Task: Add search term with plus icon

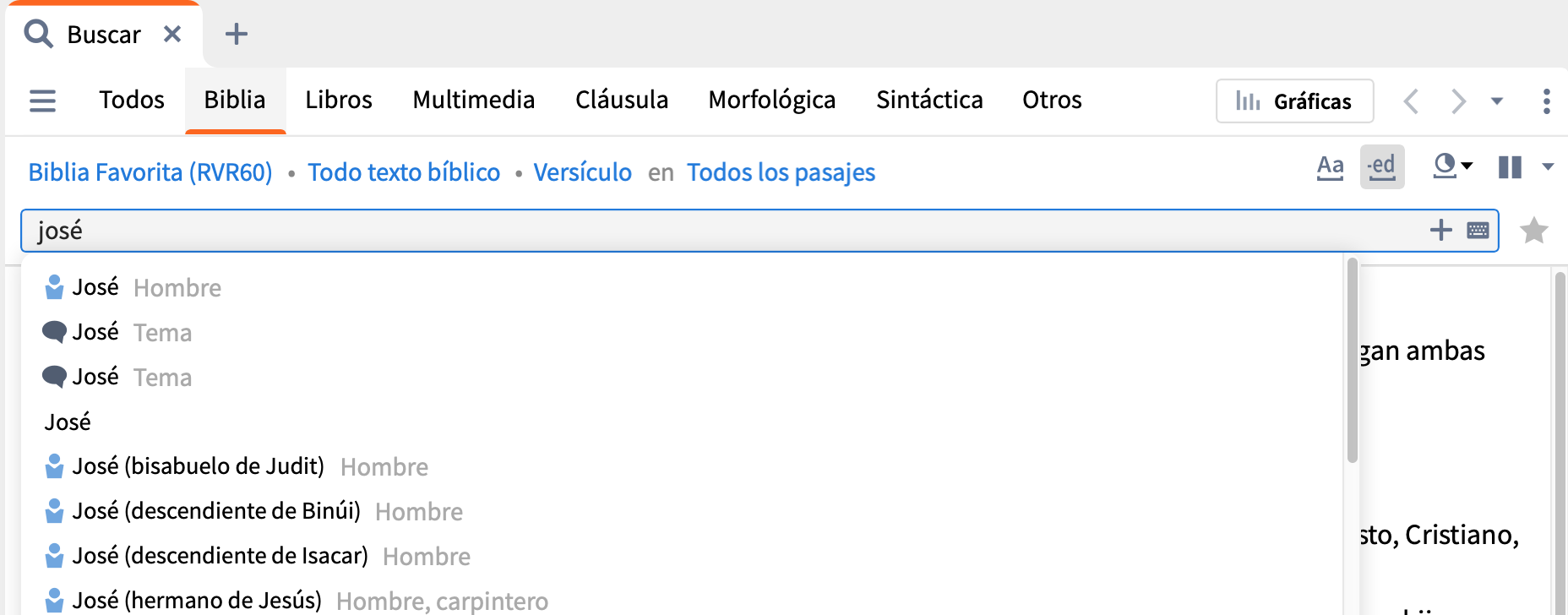Action: 1440,230
